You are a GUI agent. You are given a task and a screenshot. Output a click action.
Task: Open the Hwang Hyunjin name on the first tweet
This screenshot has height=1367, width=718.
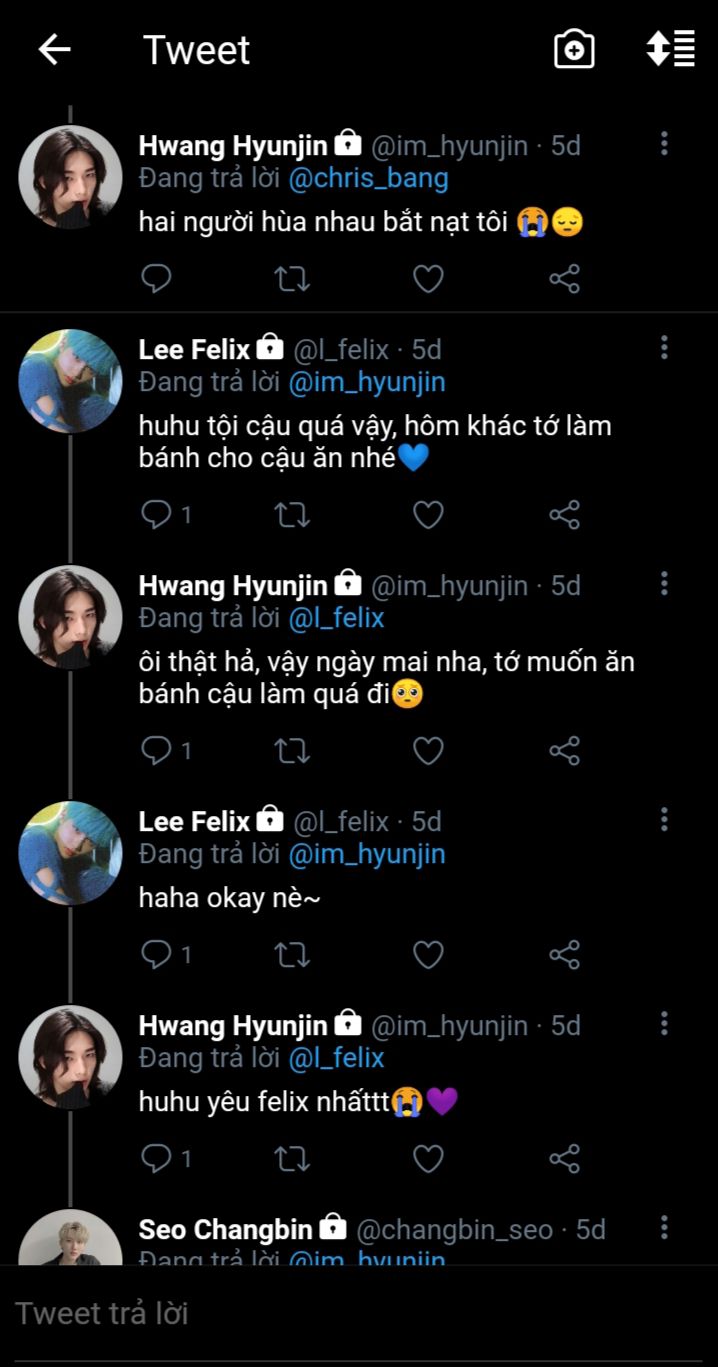click(x=233, y=145)
